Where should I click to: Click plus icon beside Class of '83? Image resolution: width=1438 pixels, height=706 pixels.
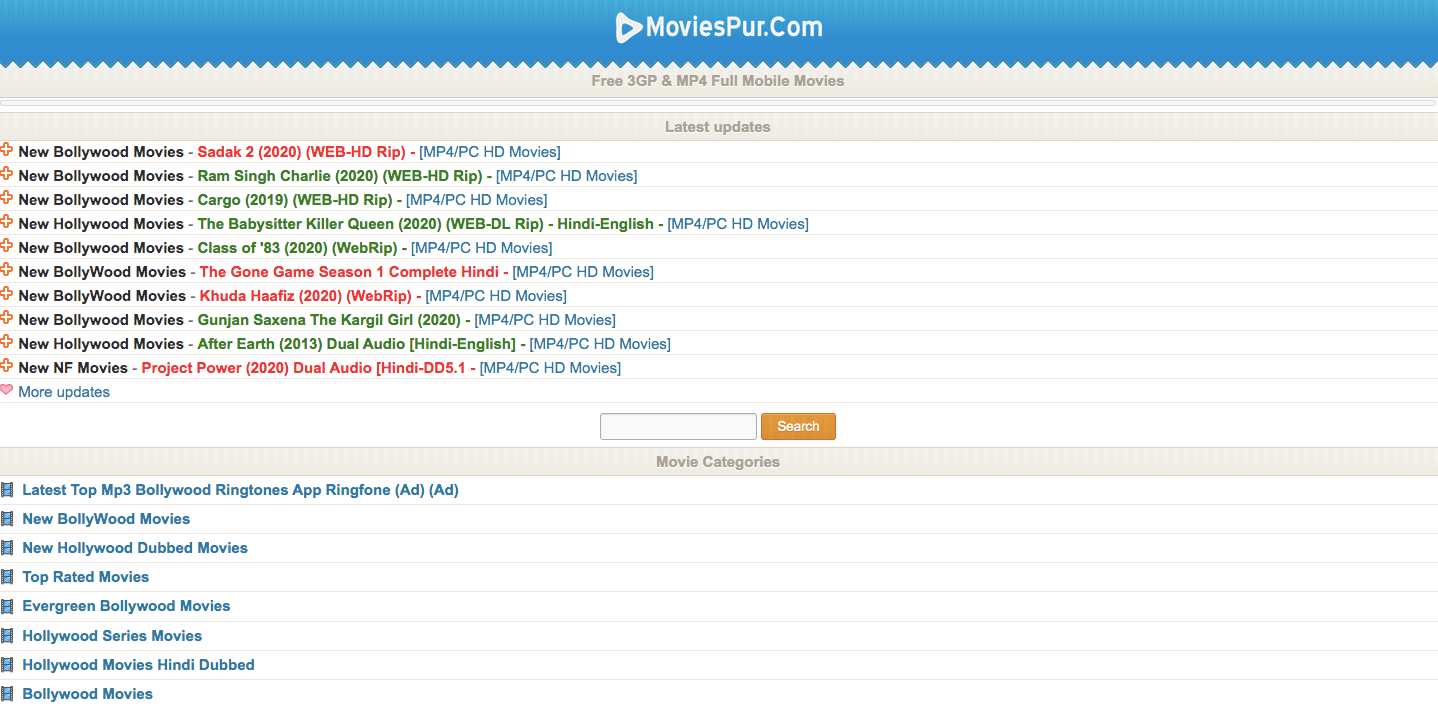pyautogui.click(x=7, y=246)
